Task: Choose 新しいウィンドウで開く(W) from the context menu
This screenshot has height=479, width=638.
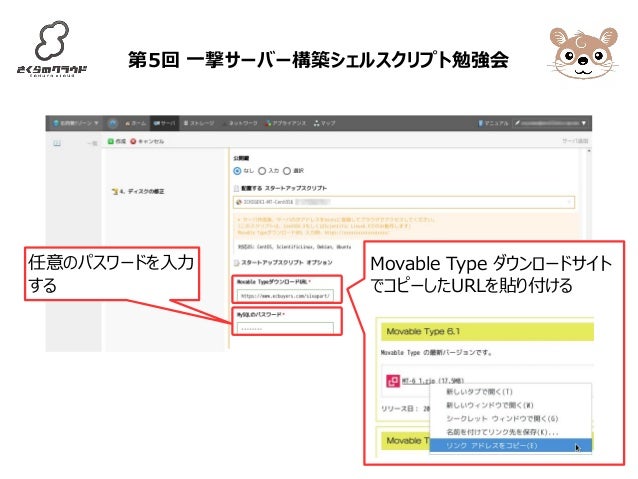Action: click(510, 405)
